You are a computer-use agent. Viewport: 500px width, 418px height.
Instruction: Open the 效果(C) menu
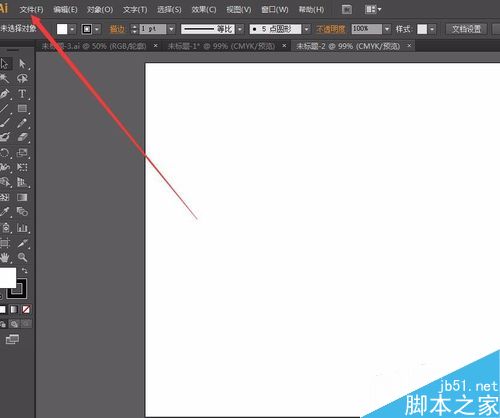pyautogui.click(x=204, y=10)
